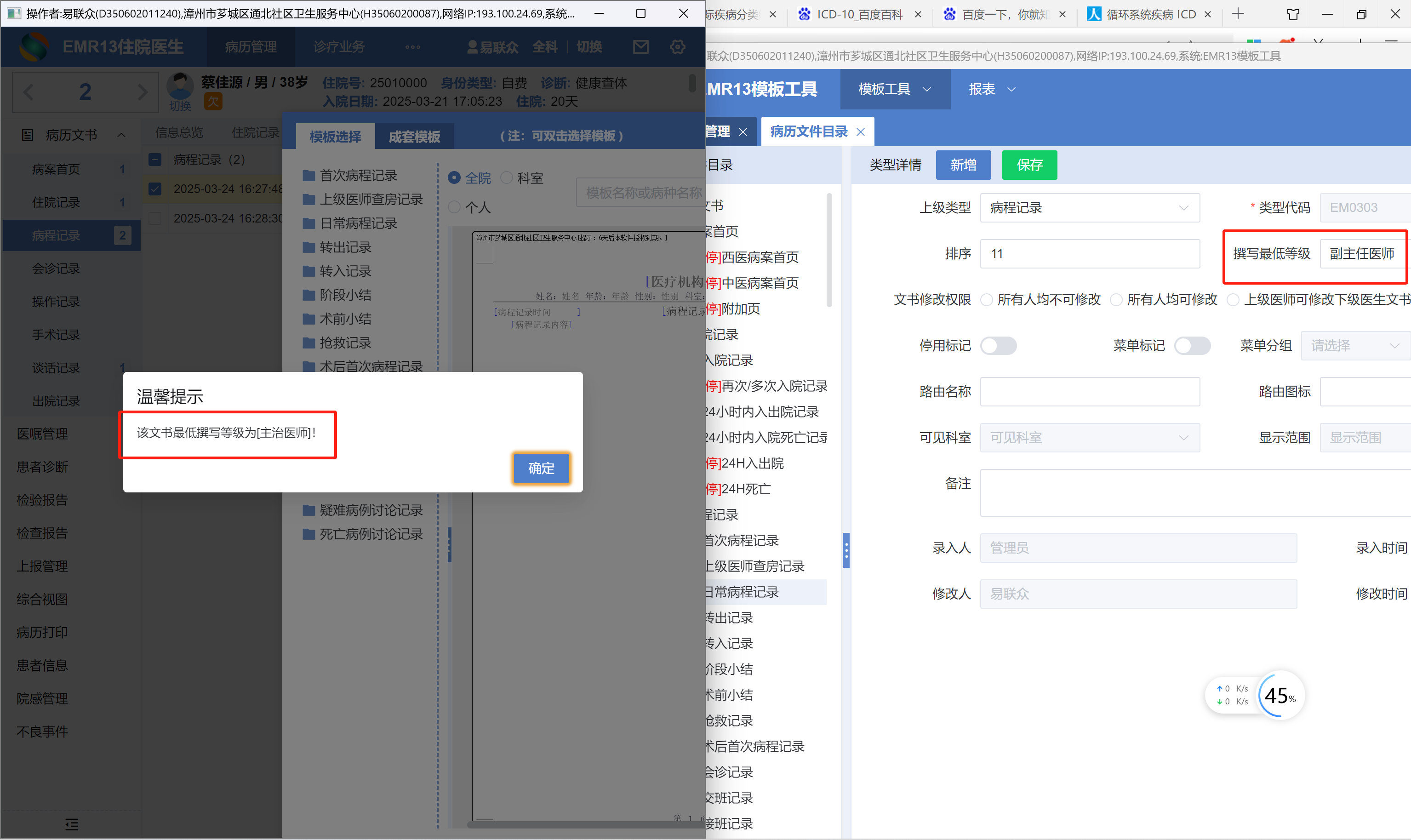
Task: Click the green 保存 button
Action: (1029, 165)
